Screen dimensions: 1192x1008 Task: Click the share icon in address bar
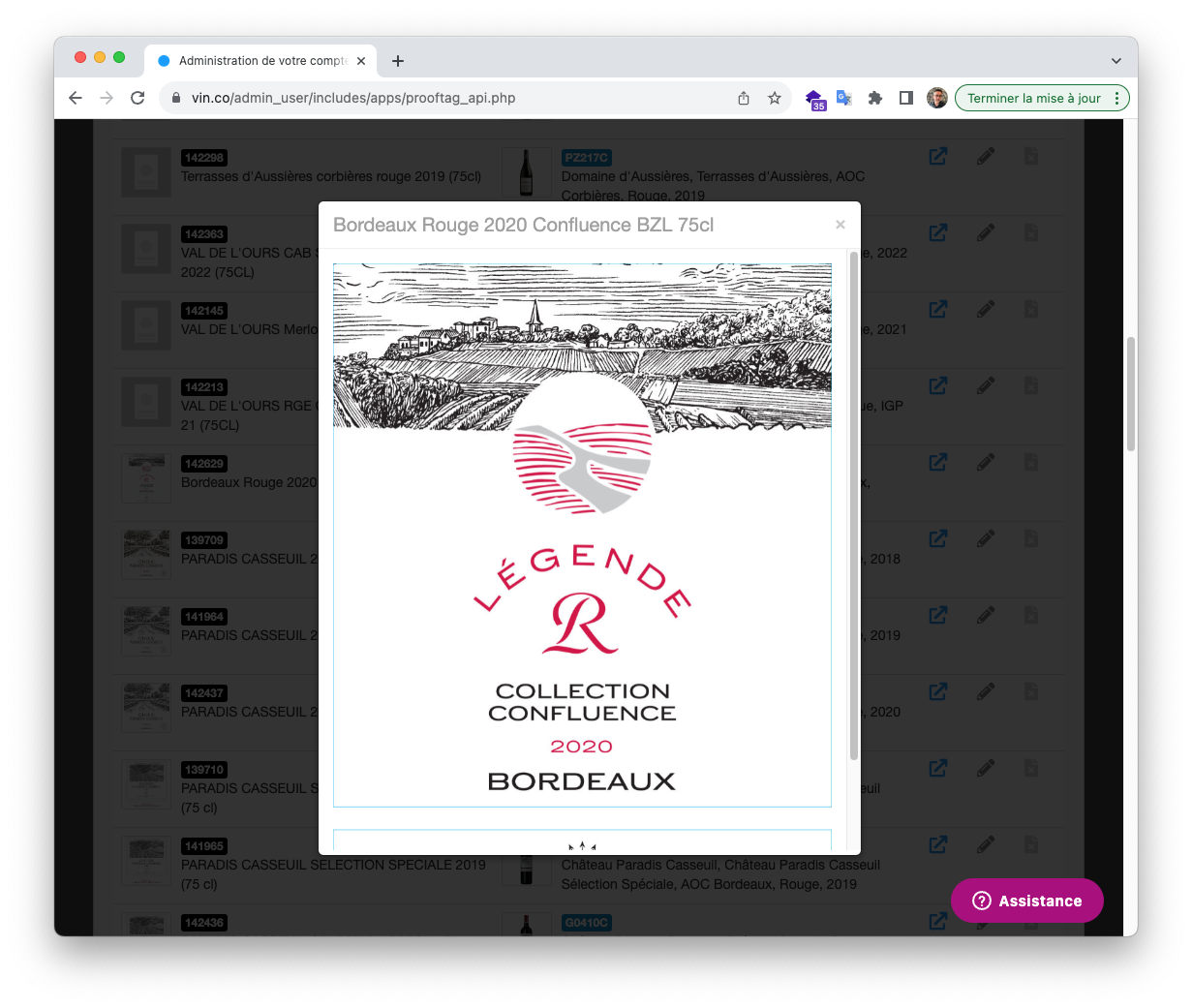[744, 98]
